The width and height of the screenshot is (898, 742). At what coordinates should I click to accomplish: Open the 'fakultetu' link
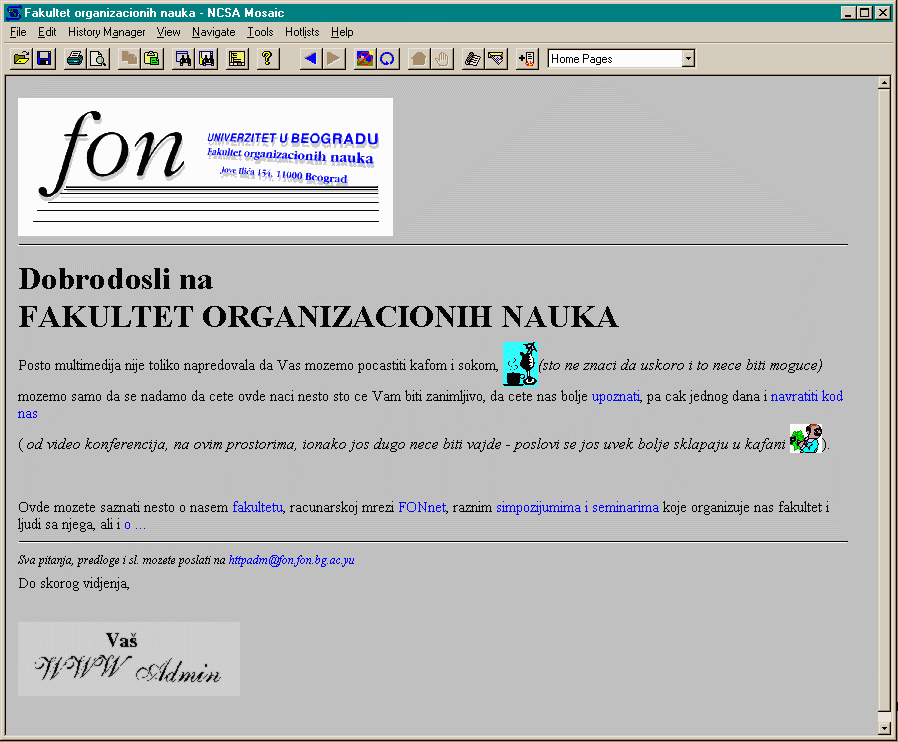point(257,507)
